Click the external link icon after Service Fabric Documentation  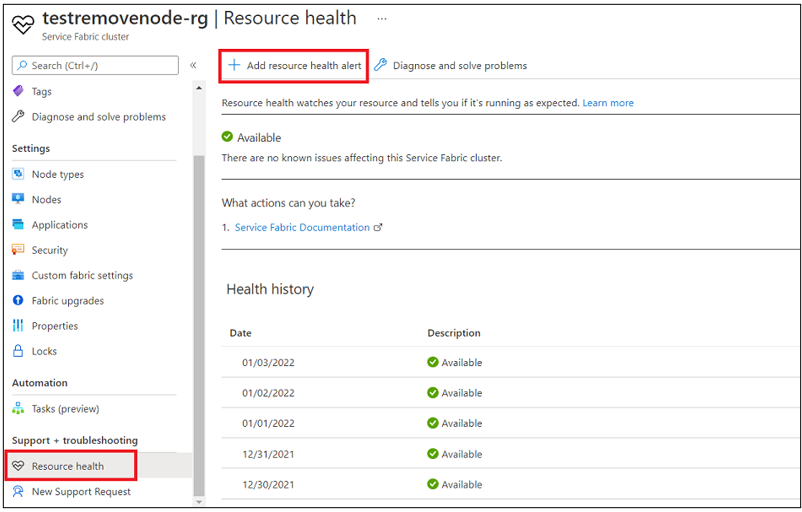(378, 228)
